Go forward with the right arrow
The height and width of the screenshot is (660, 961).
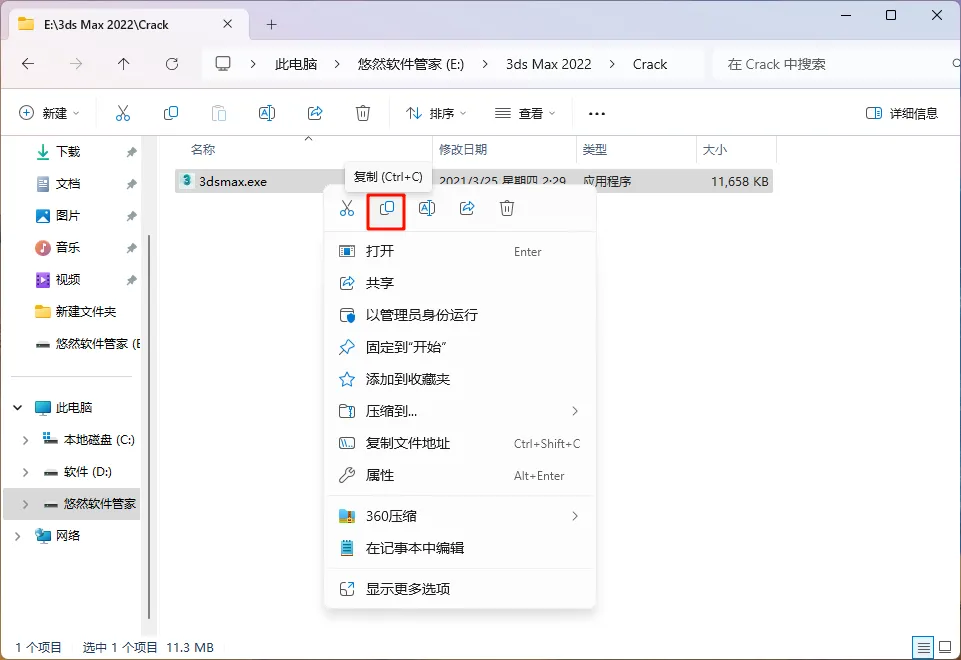click(76, 64)
